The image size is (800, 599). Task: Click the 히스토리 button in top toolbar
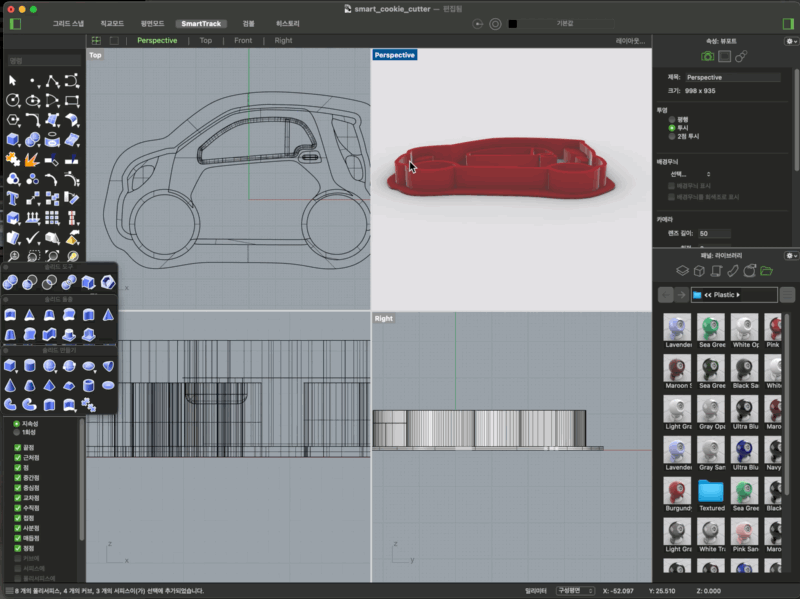pos(286,23)
